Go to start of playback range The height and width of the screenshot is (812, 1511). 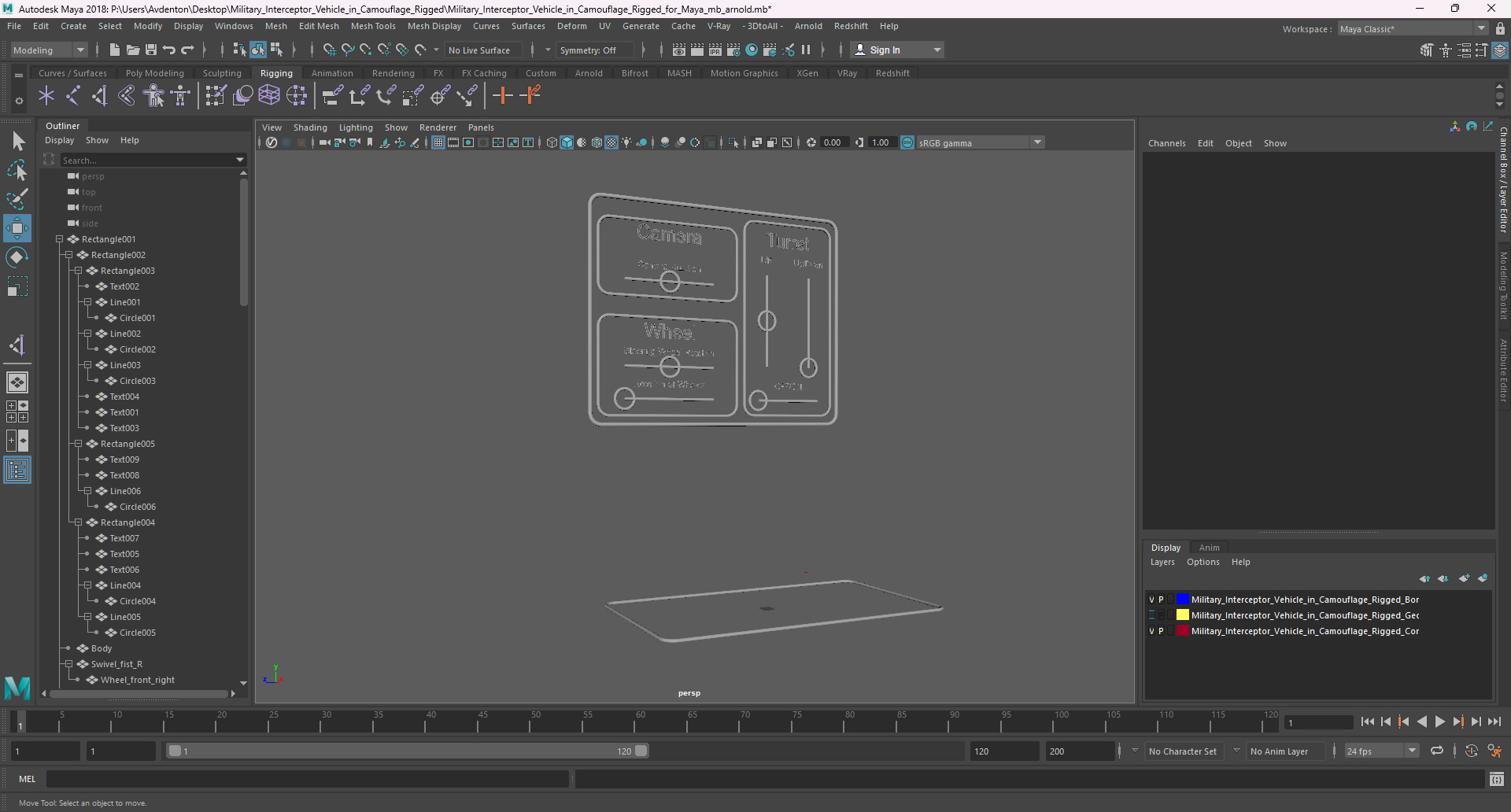1367,722
